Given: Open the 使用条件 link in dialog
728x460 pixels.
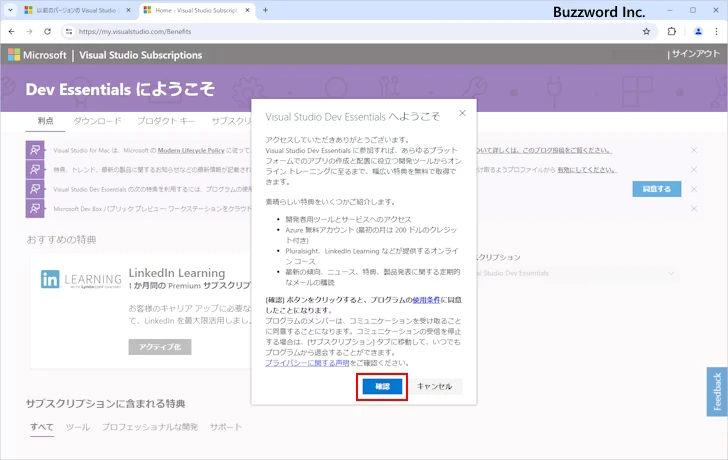Looking at the screenshot, I should pyautogui.click(x=426, y=300).
